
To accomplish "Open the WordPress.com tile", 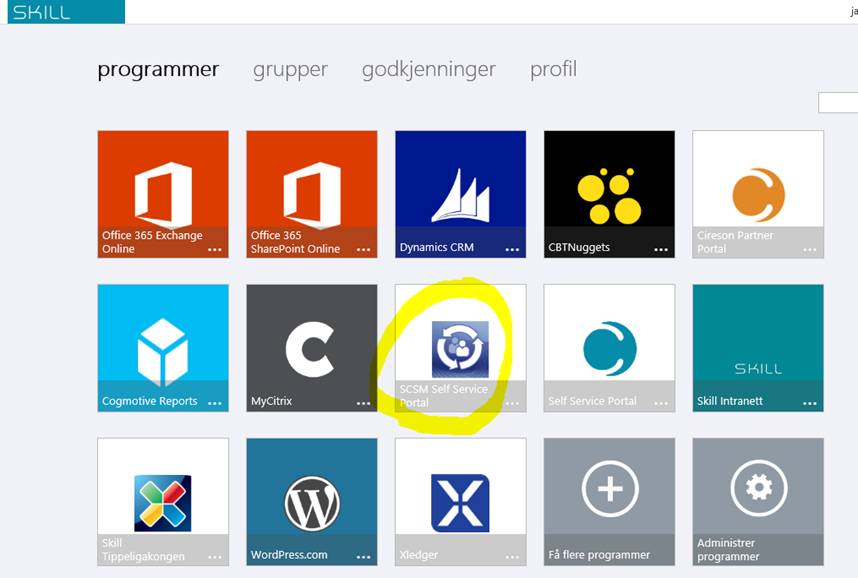I will click(312, 502).
